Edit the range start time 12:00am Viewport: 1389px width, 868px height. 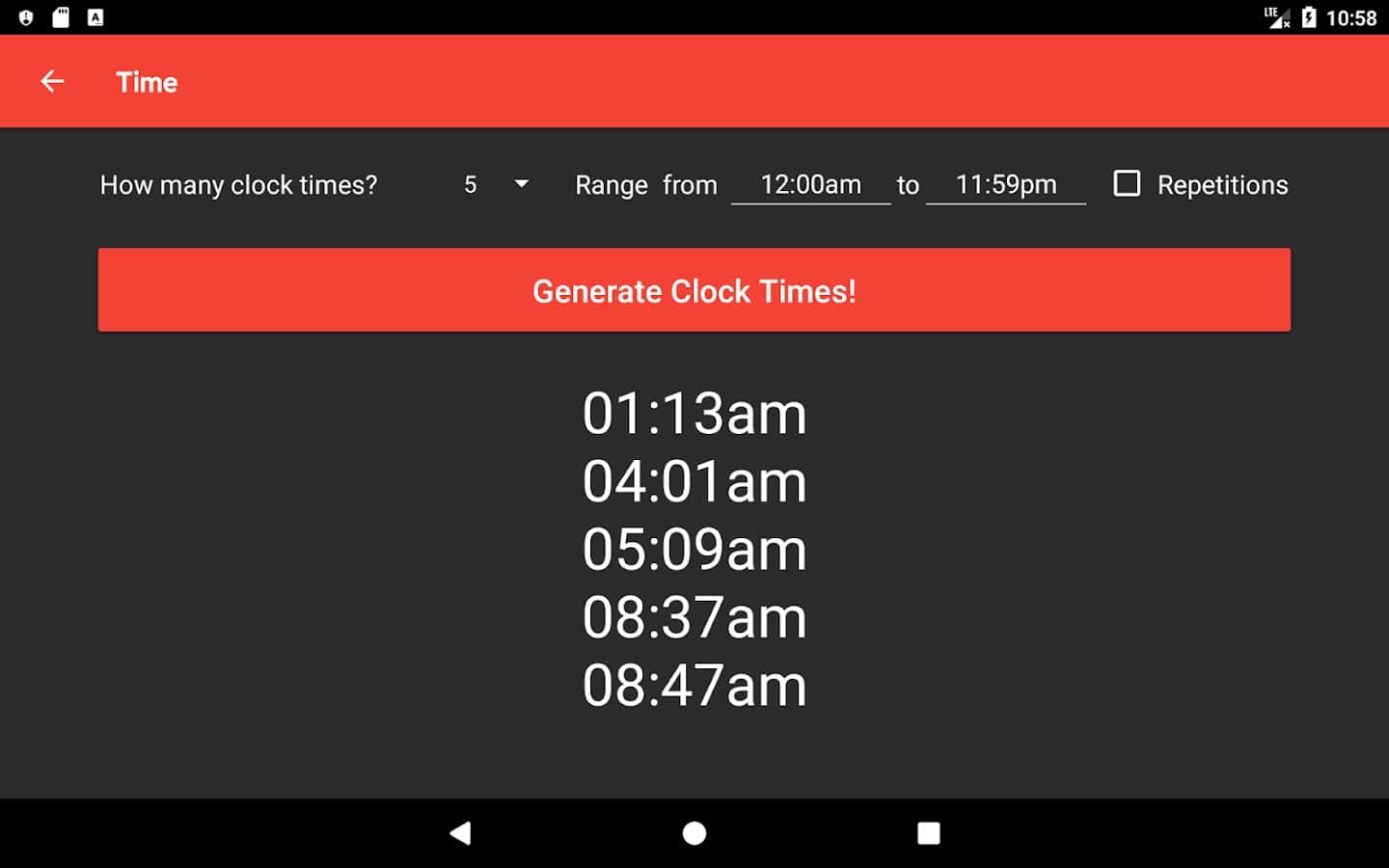810,184
